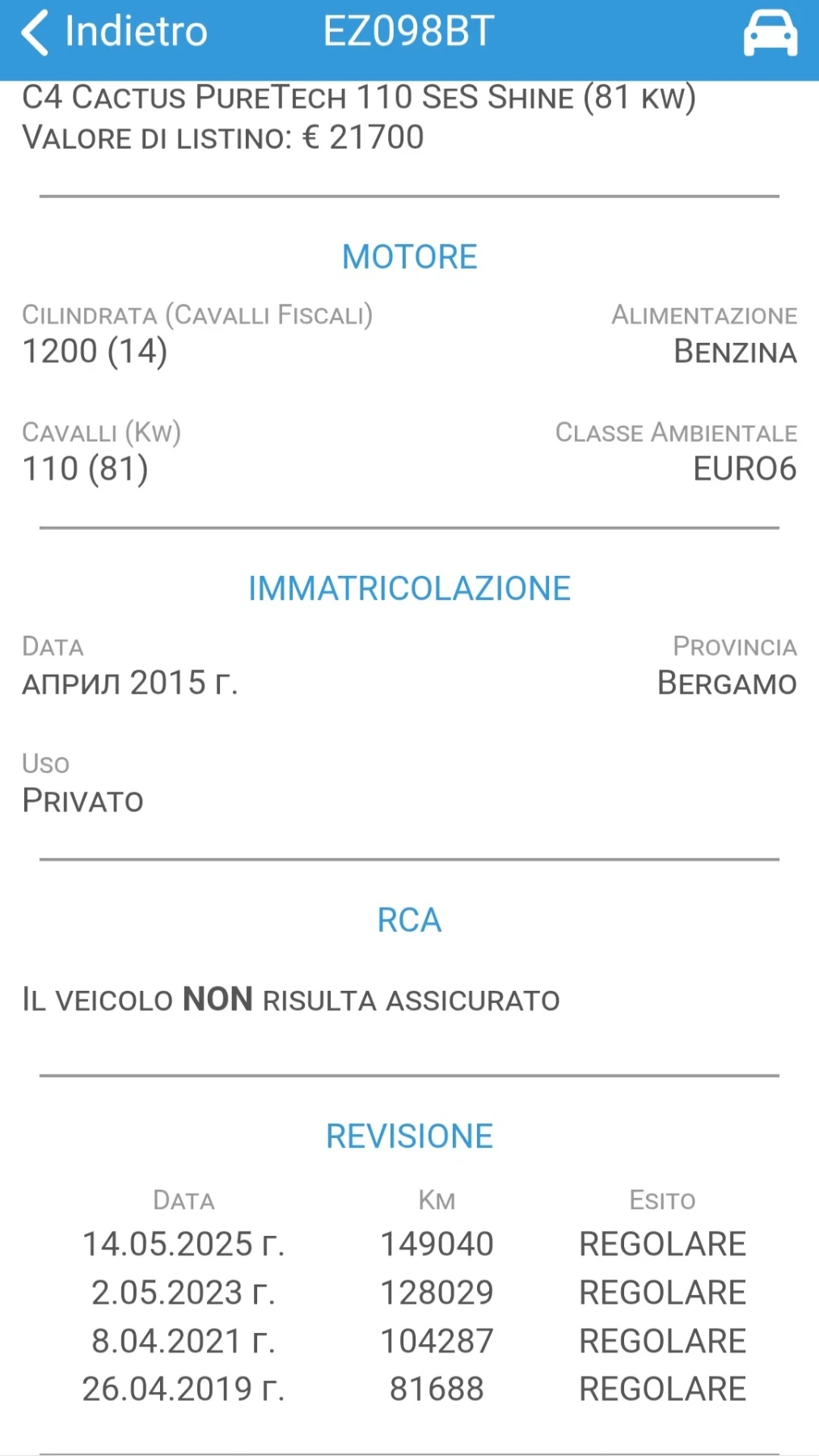Select the Privato usage value
819x1456 pixels.
click(82, 801)
